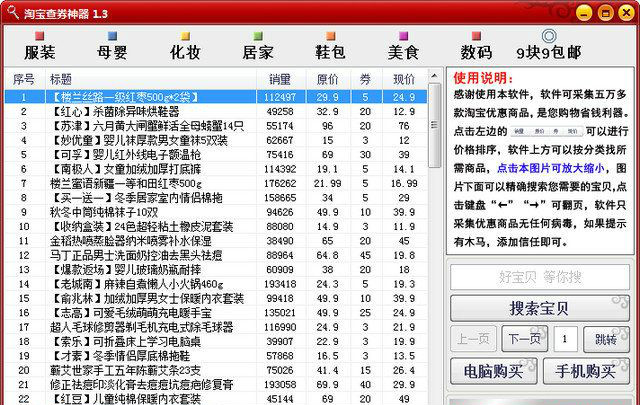Click the 点击本图片可放大缩小 link
Screen dimensions: 640x405
pyautogui.click(x=551, y=168)
